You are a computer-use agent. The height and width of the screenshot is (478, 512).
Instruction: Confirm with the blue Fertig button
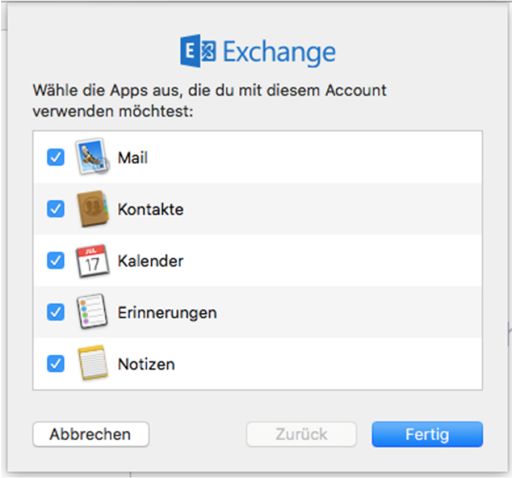(x=427, y=434)
